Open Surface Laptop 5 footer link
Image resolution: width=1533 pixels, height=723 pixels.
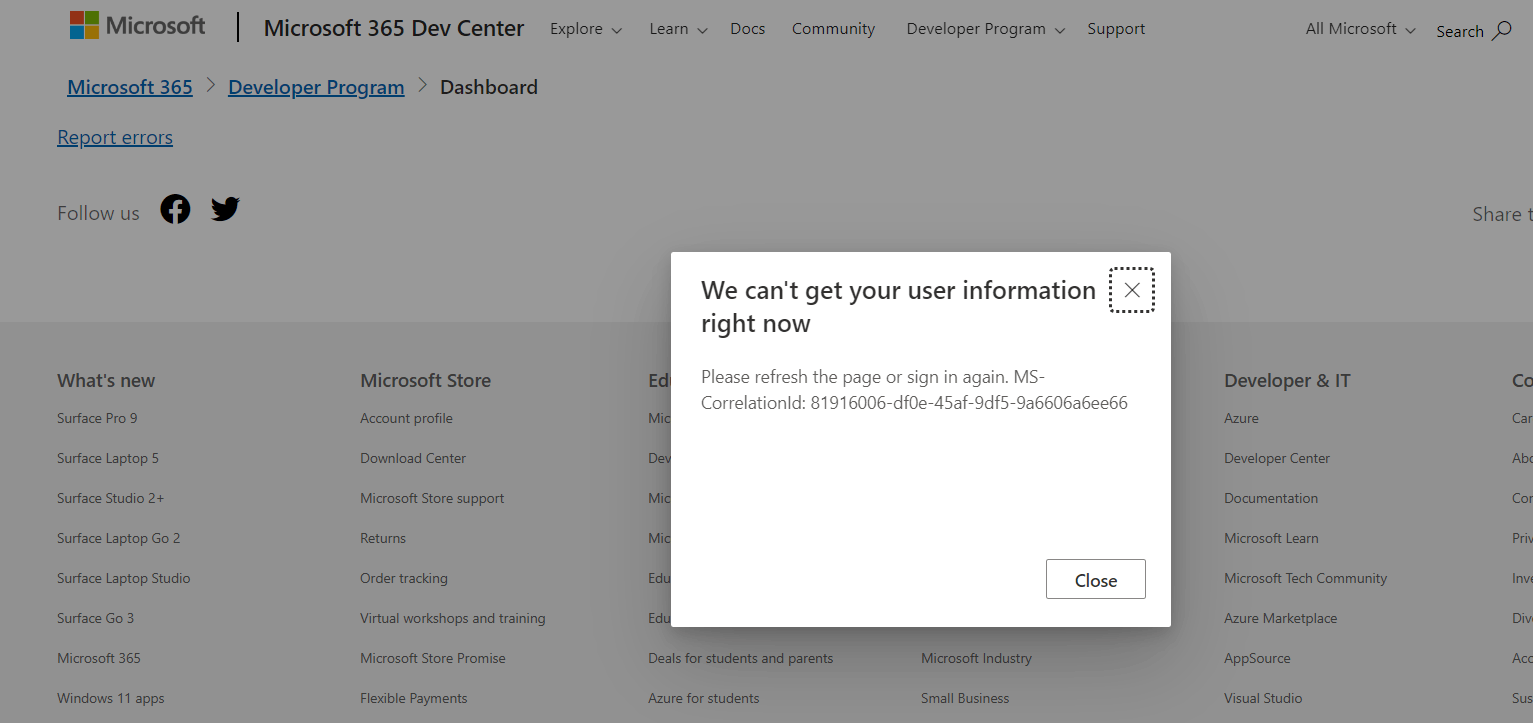click(x=108, y=458)
